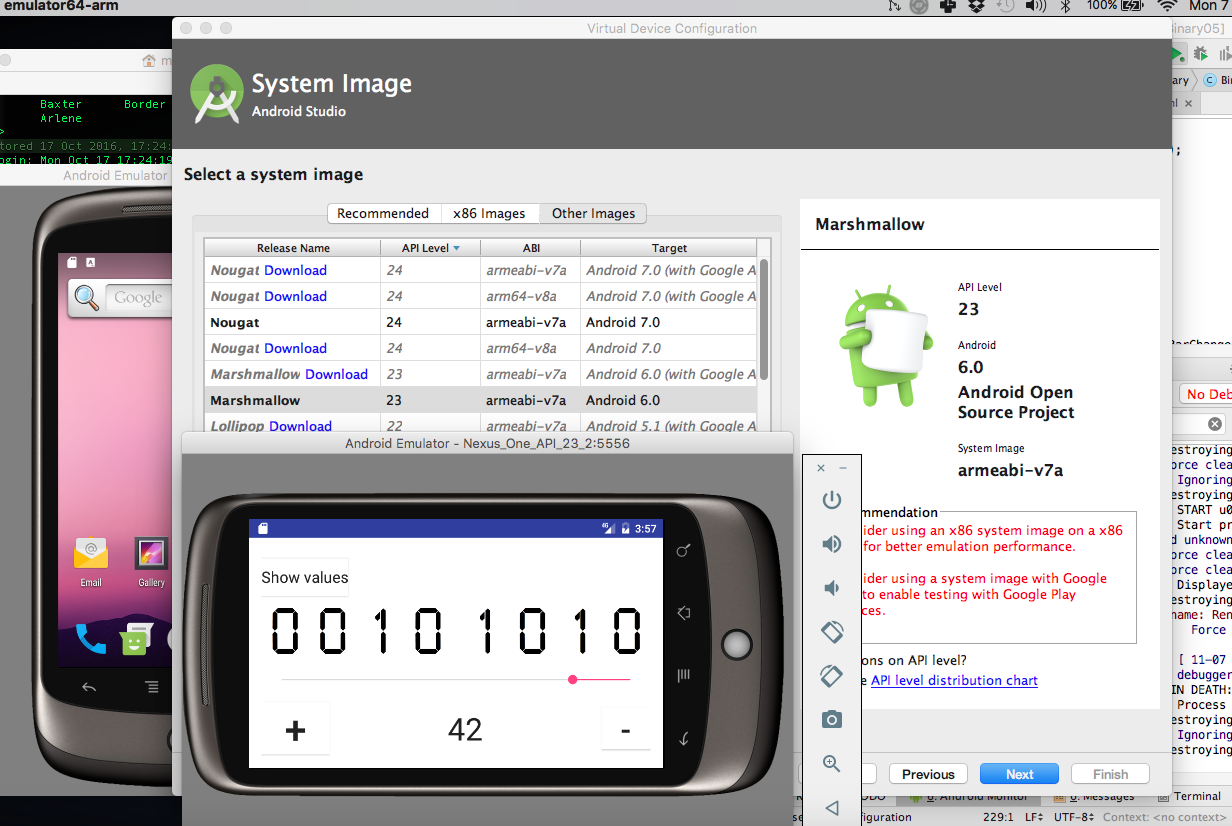This screenshot has height=826, width=1232.
Task: Click Nexus One hardware search key
Action: [684, 550]
